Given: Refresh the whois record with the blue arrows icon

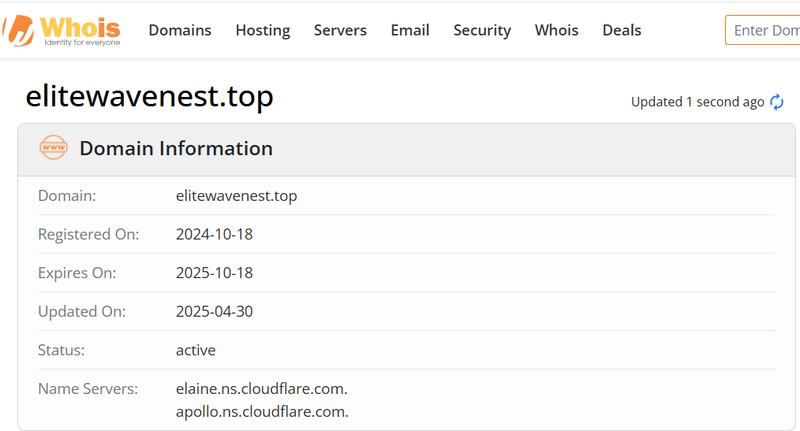Looking at the screenshot, I should [x=777, y=102].
